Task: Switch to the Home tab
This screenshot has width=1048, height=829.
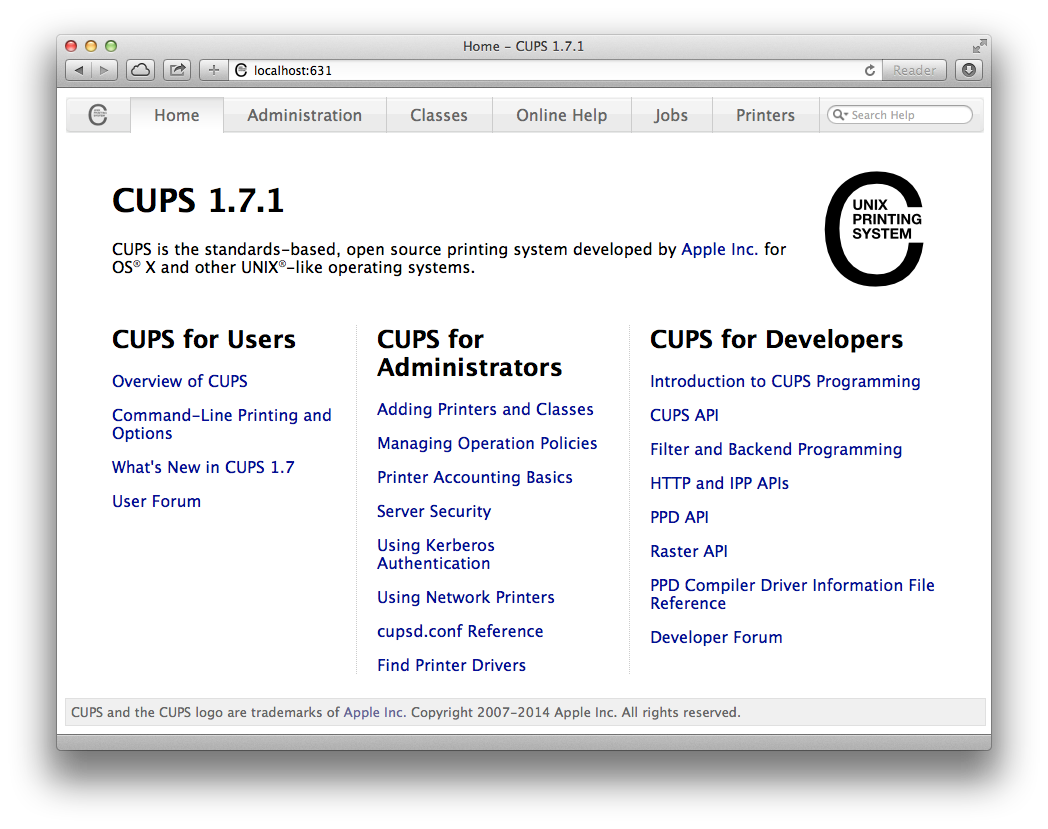Action: [177, 115]
